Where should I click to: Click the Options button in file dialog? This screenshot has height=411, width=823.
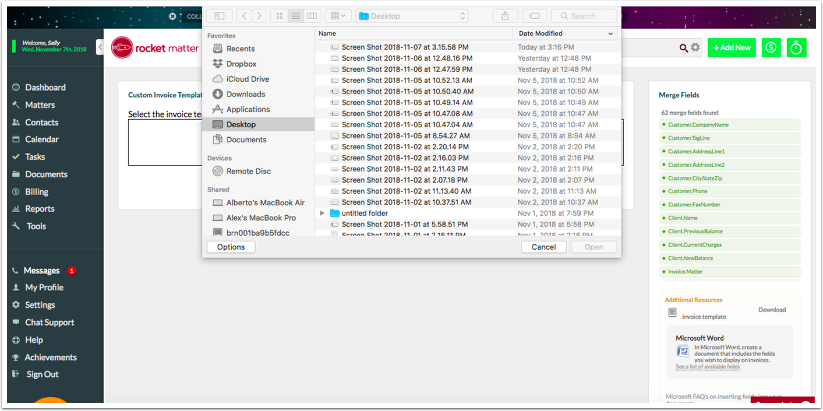[x=231, y=247]
